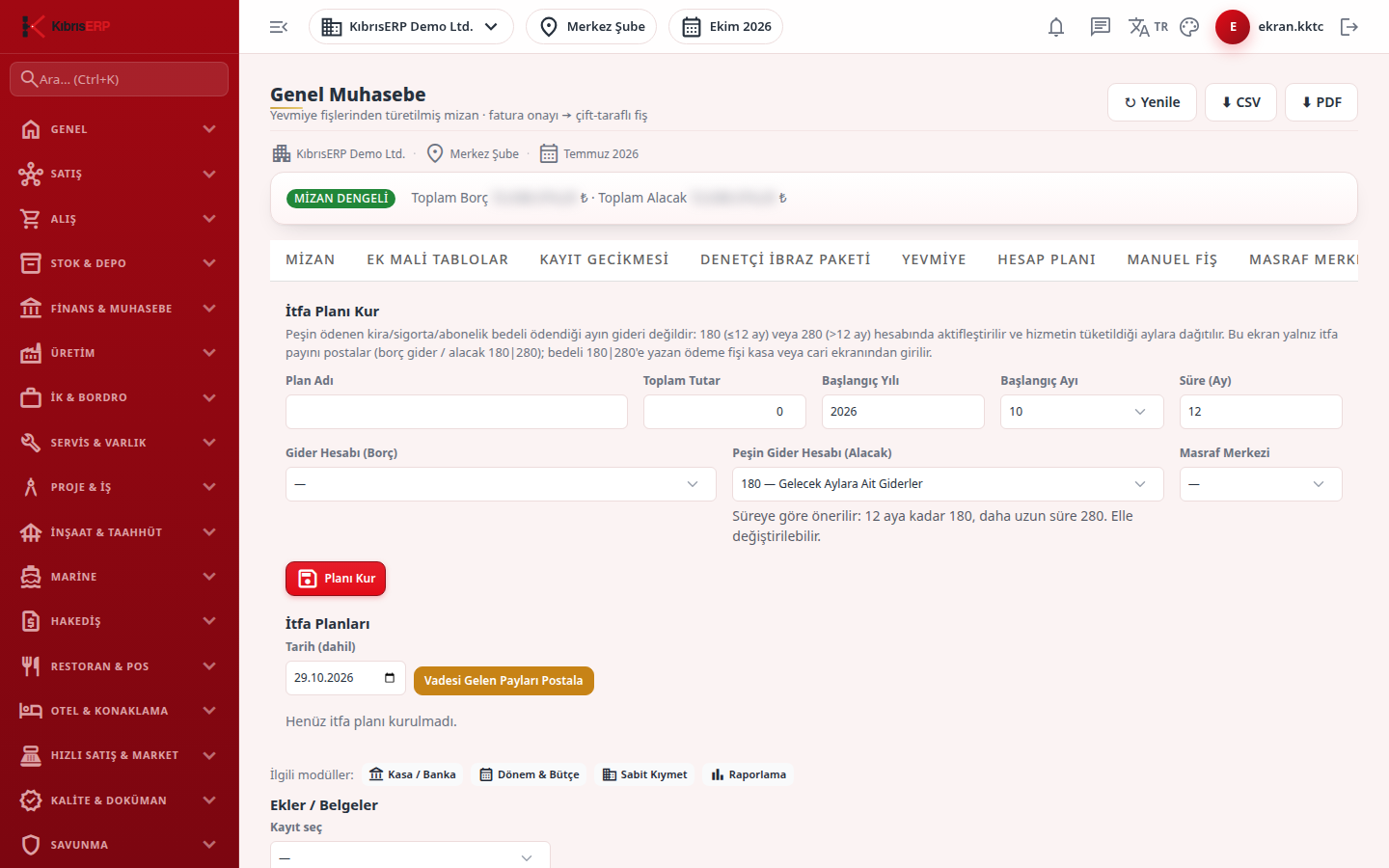Open the date picker calendar icon

(x=390, y=678)
